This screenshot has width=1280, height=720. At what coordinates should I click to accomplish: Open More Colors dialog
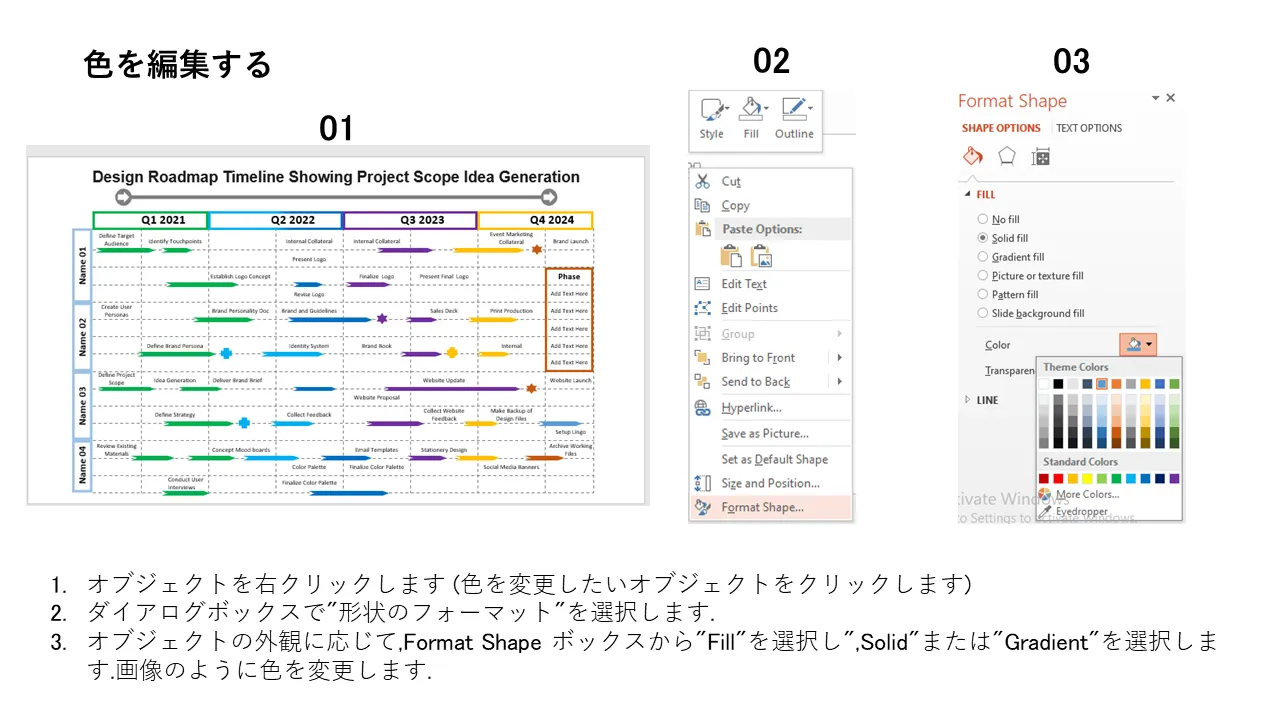click(x=1086, y=494)
